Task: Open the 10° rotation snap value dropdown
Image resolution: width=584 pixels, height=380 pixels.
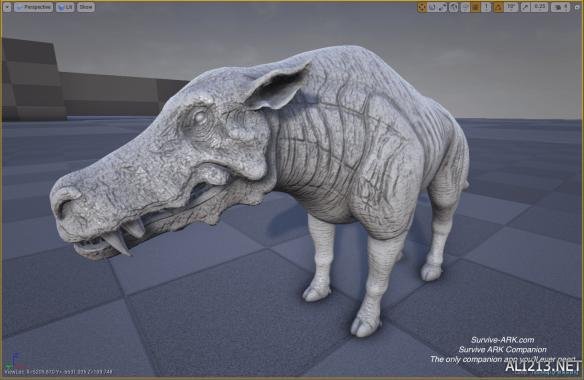Action: [x=511, y=7]
